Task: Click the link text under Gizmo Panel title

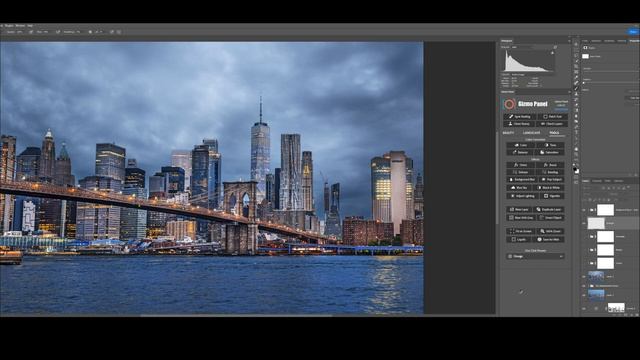Action: click(x=562, y=109)
